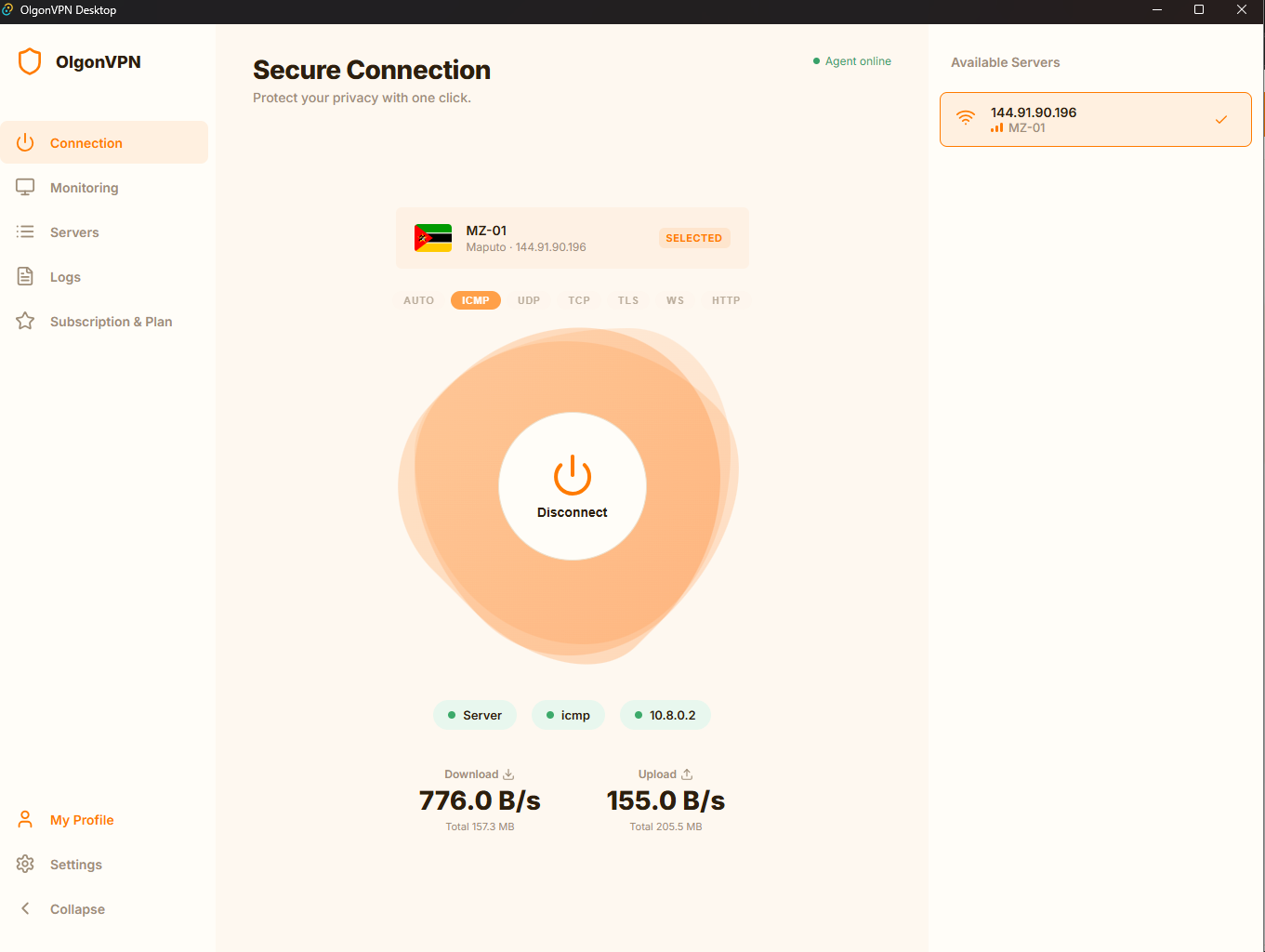1265x952 pixels.
Task: Click the Collapse chevron arrow icon
Action: [25, 908]
